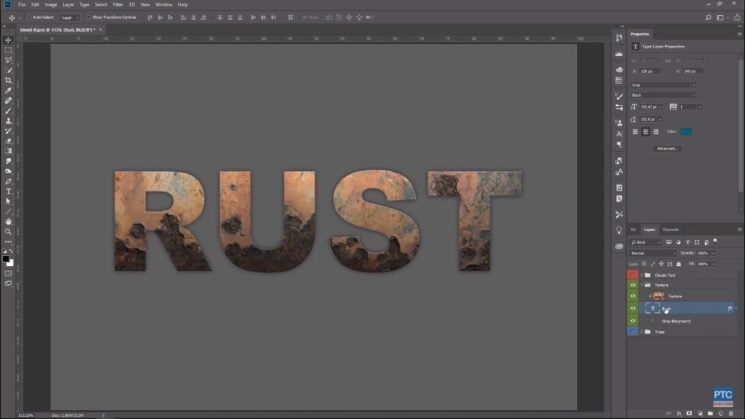This screenshot has width=745, height=419.
Task: Click the Advanced button in Properties
Action: [667, 148]
